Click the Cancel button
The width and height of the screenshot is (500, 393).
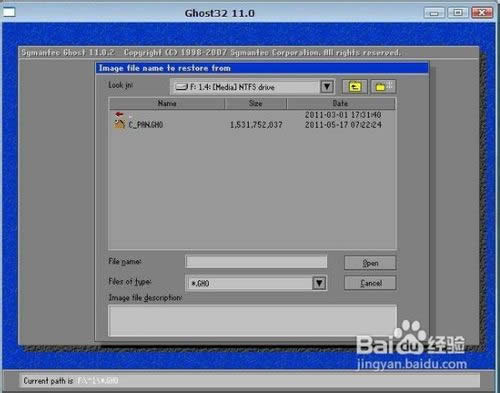click(370, 283)
